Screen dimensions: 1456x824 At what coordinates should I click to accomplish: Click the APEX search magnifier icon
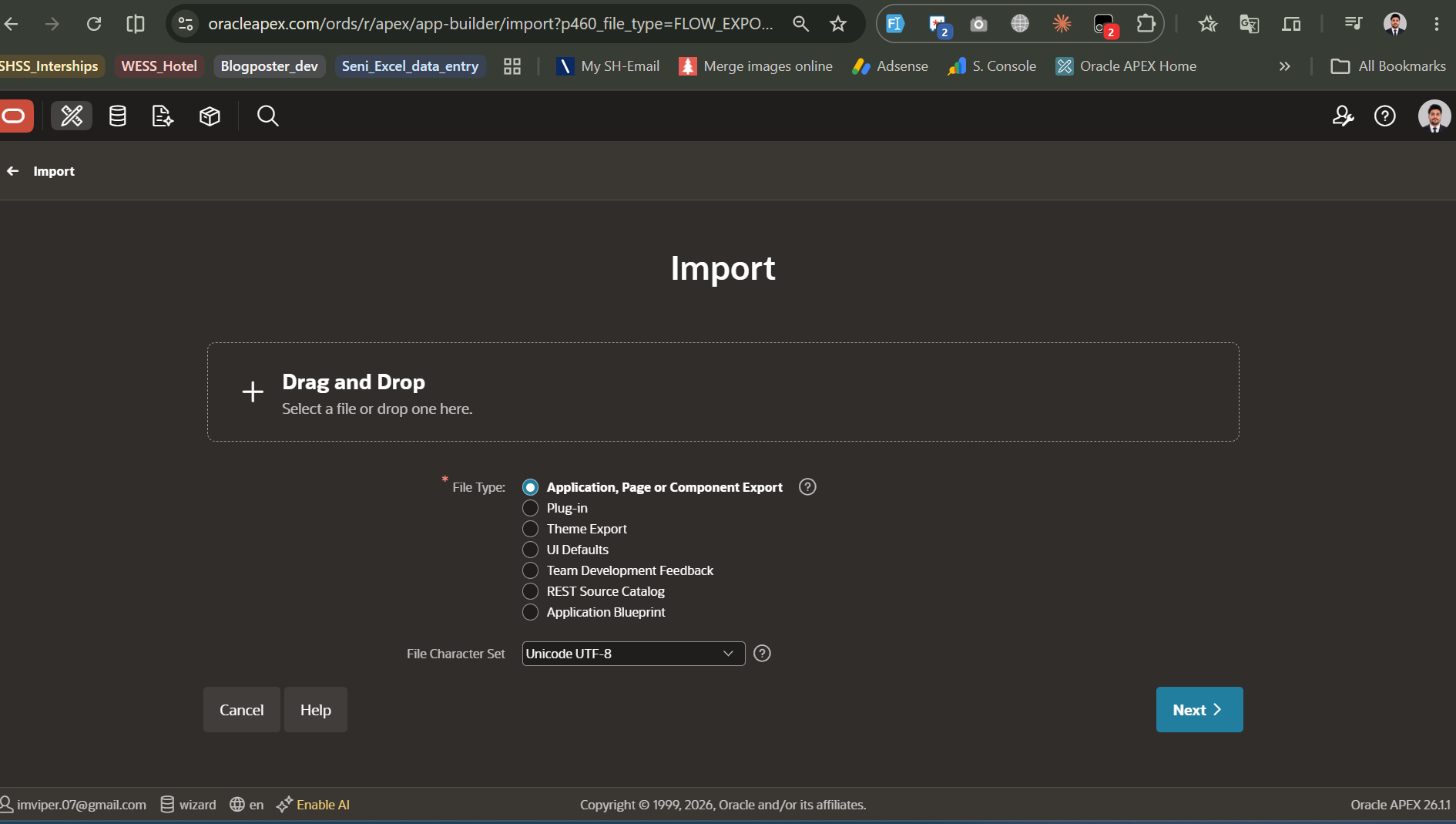[267, 116]
